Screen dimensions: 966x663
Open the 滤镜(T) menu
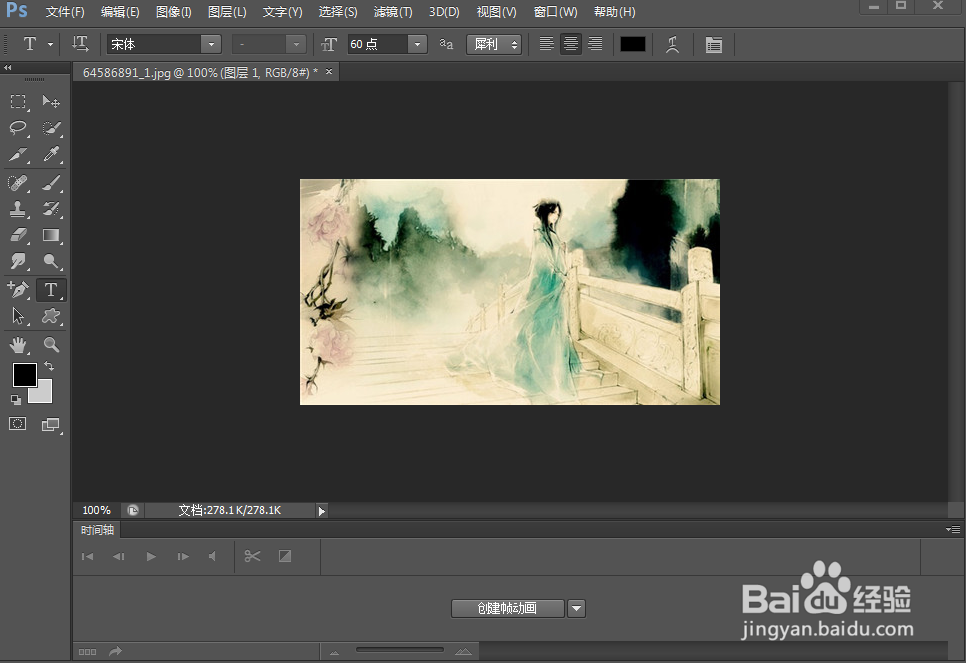[393, 12]
